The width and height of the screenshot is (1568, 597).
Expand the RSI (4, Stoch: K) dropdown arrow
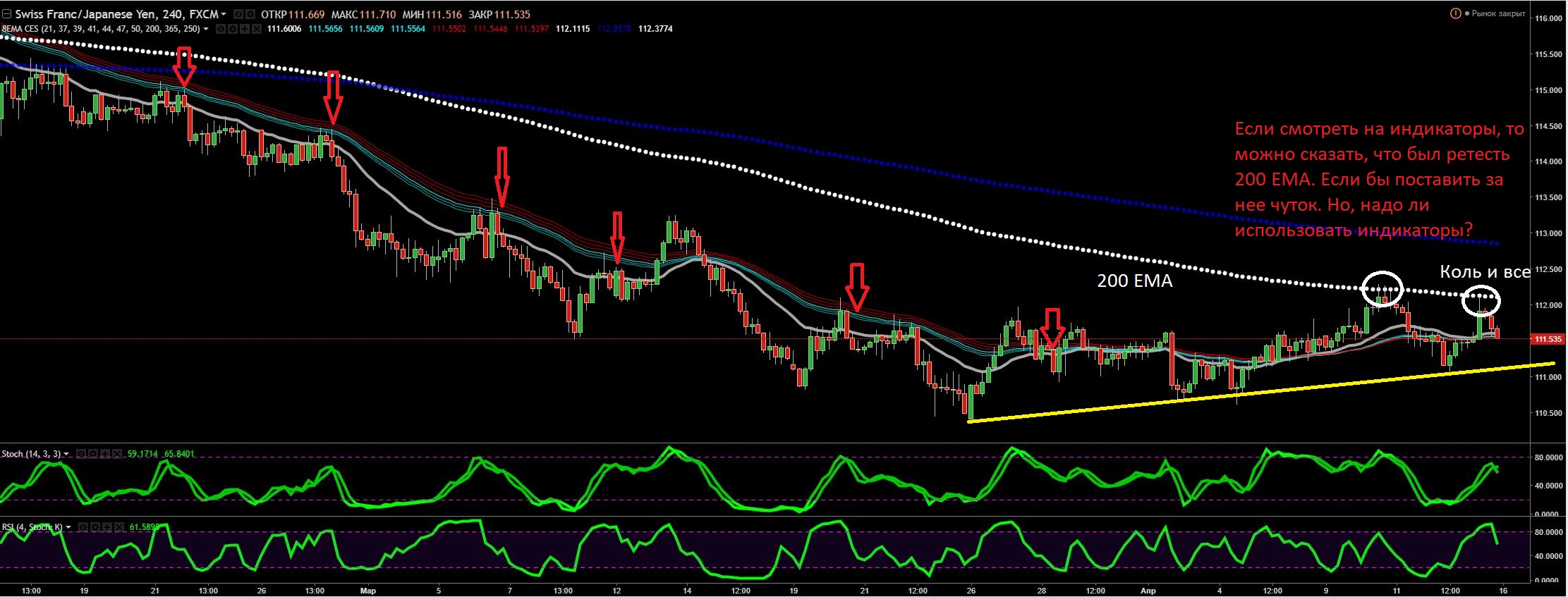(68, 527)
